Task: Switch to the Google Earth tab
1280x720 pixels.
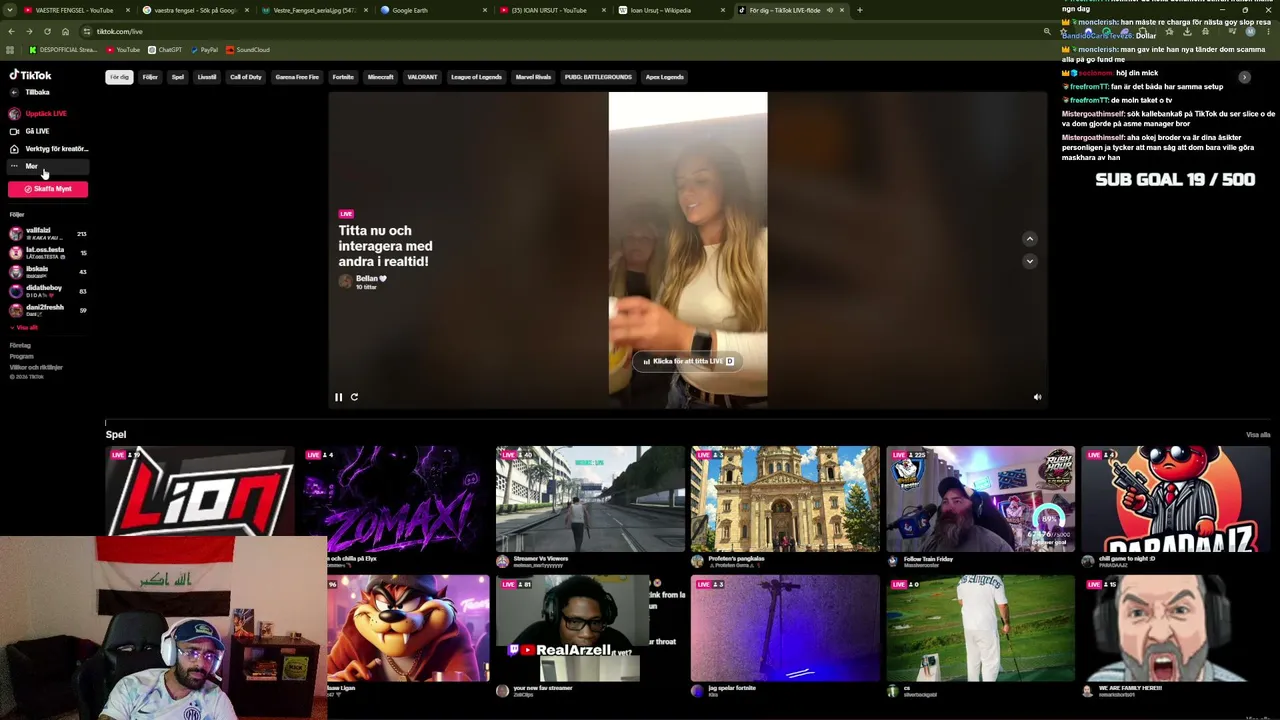Action: [432, 10]
